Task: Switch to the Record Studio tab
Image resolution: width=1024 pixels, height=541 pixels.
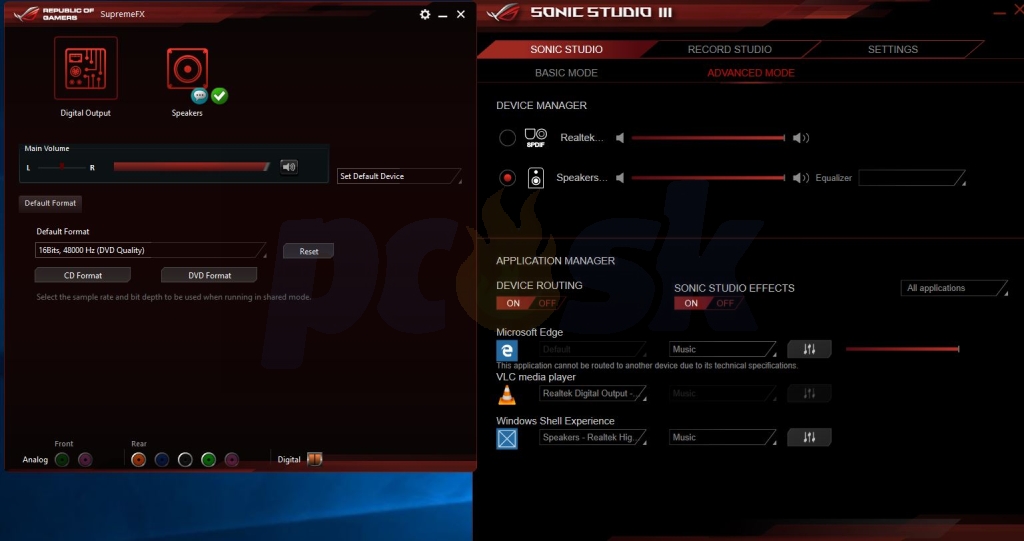Action: coord(729,49)
